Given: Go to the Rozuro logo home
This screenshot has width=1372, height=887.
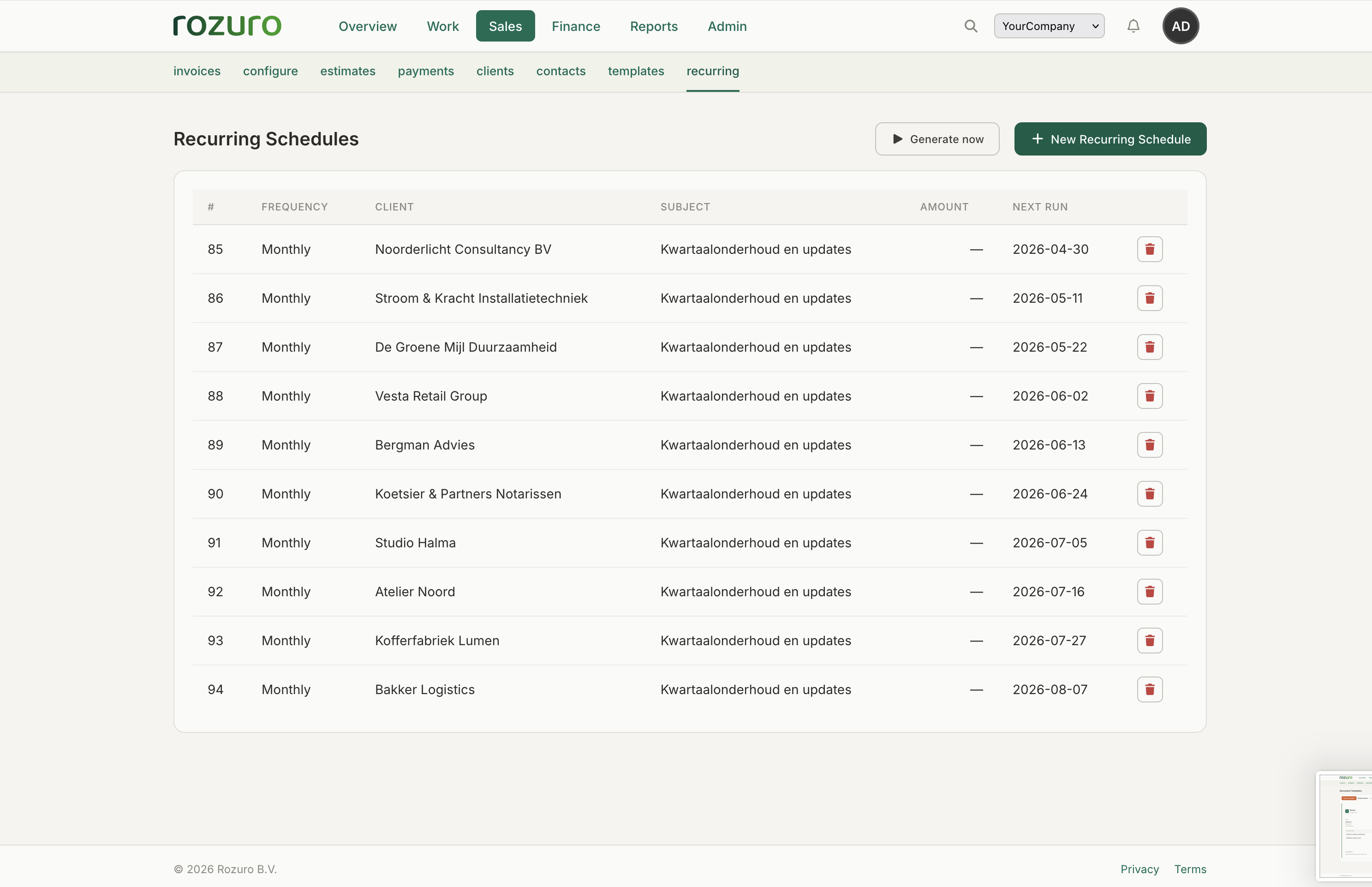Looking at the screenshot, I should coord(227,26).
